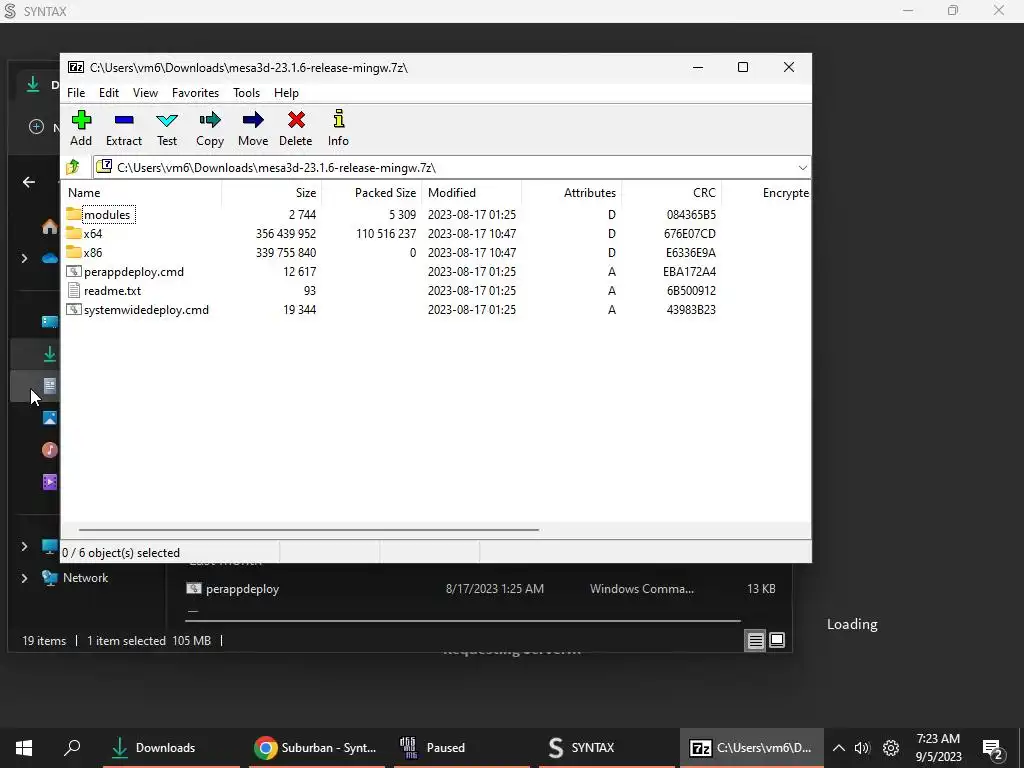Switch Explorer to large icons view

tap(777, 641)
